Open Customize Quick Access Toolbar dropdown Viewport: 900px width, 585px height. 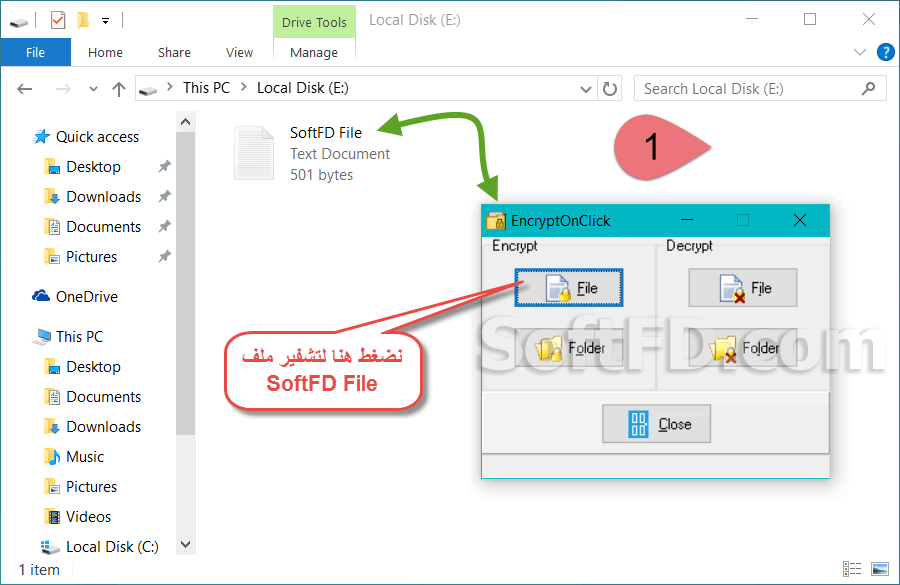pyautogui.click(x=106, y=21)
